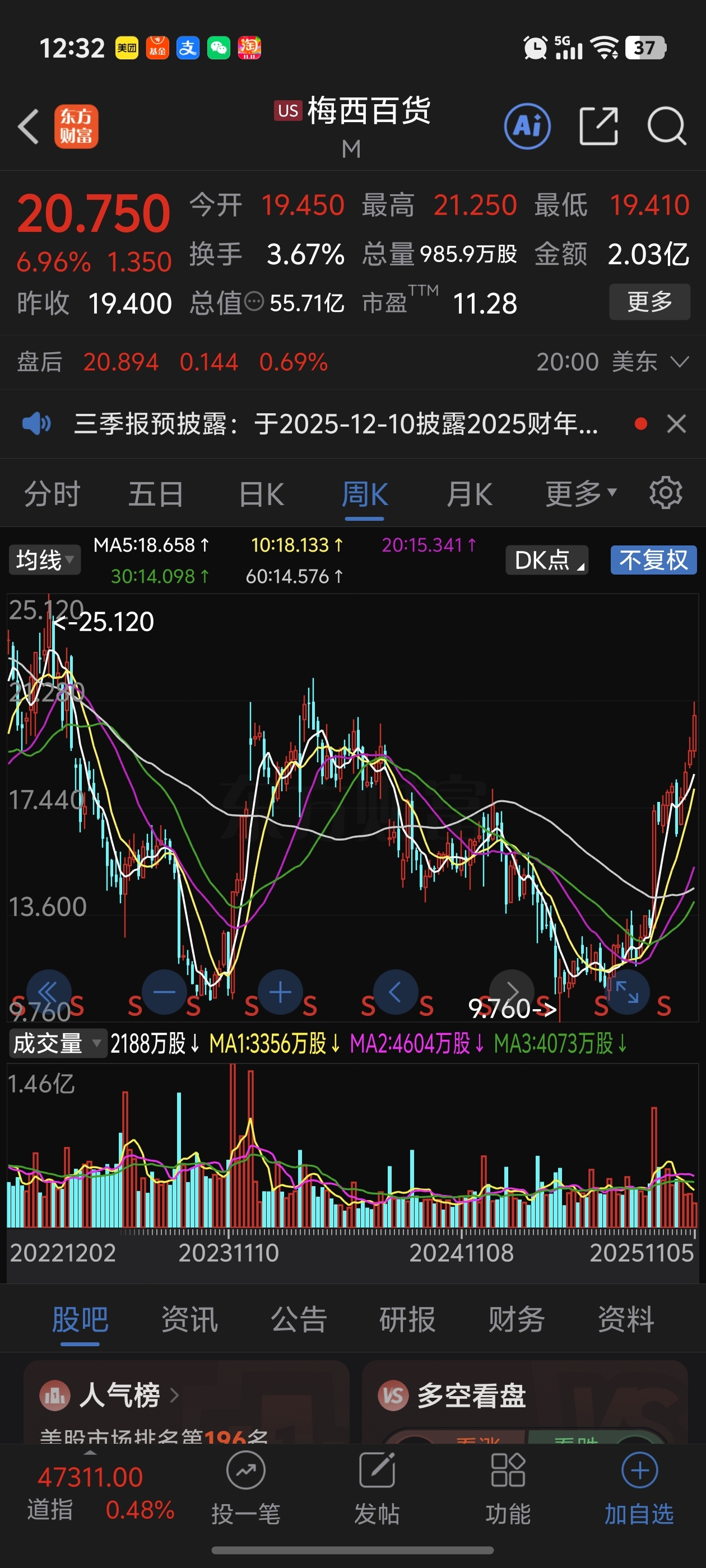This screenshot has width=706, height=1568.
Task: Open chart settings gear icon
Action: click(665, 493)
